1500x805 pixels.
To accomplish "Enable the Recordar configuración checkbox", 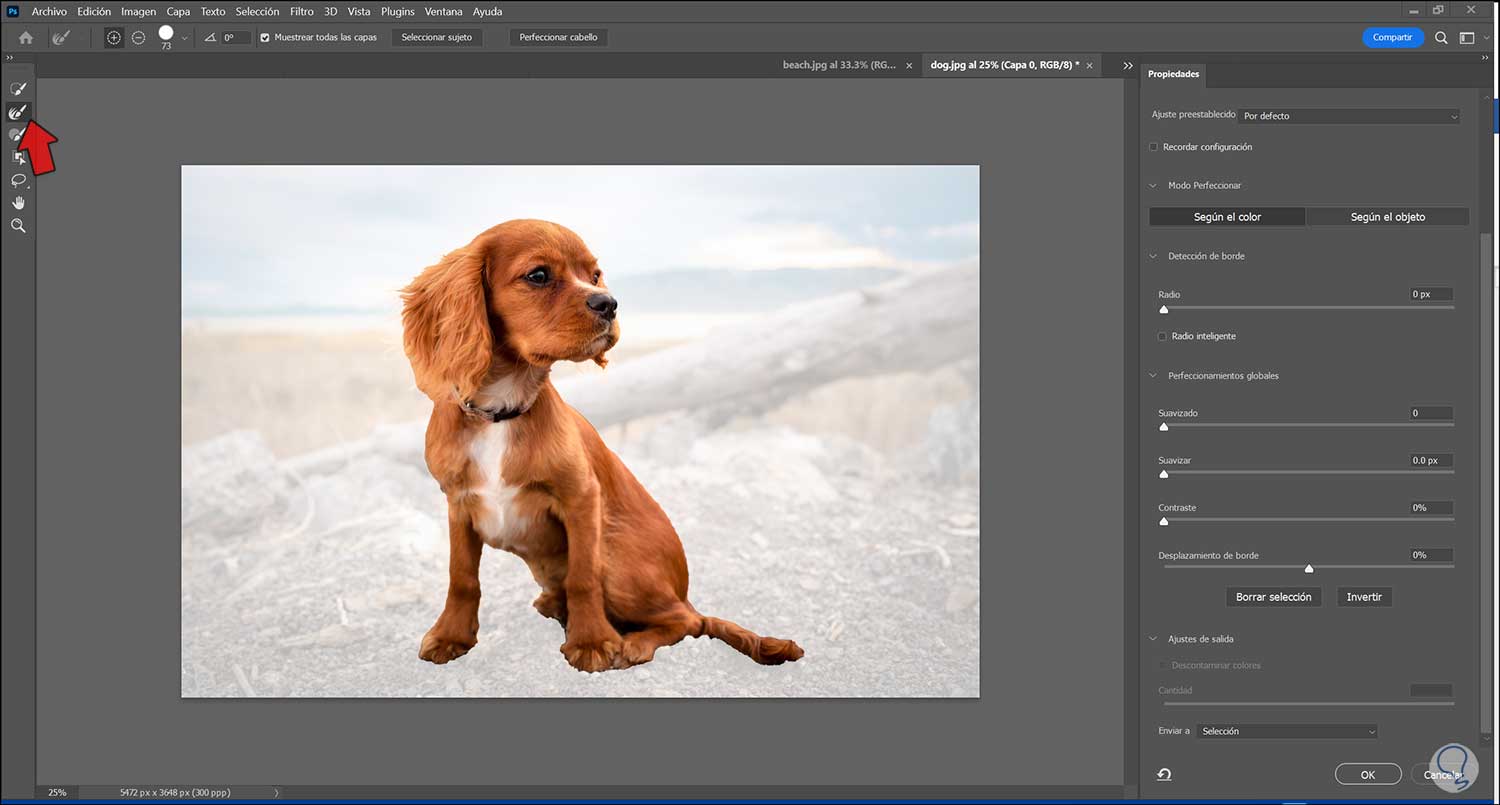I will click(1153, 147).
